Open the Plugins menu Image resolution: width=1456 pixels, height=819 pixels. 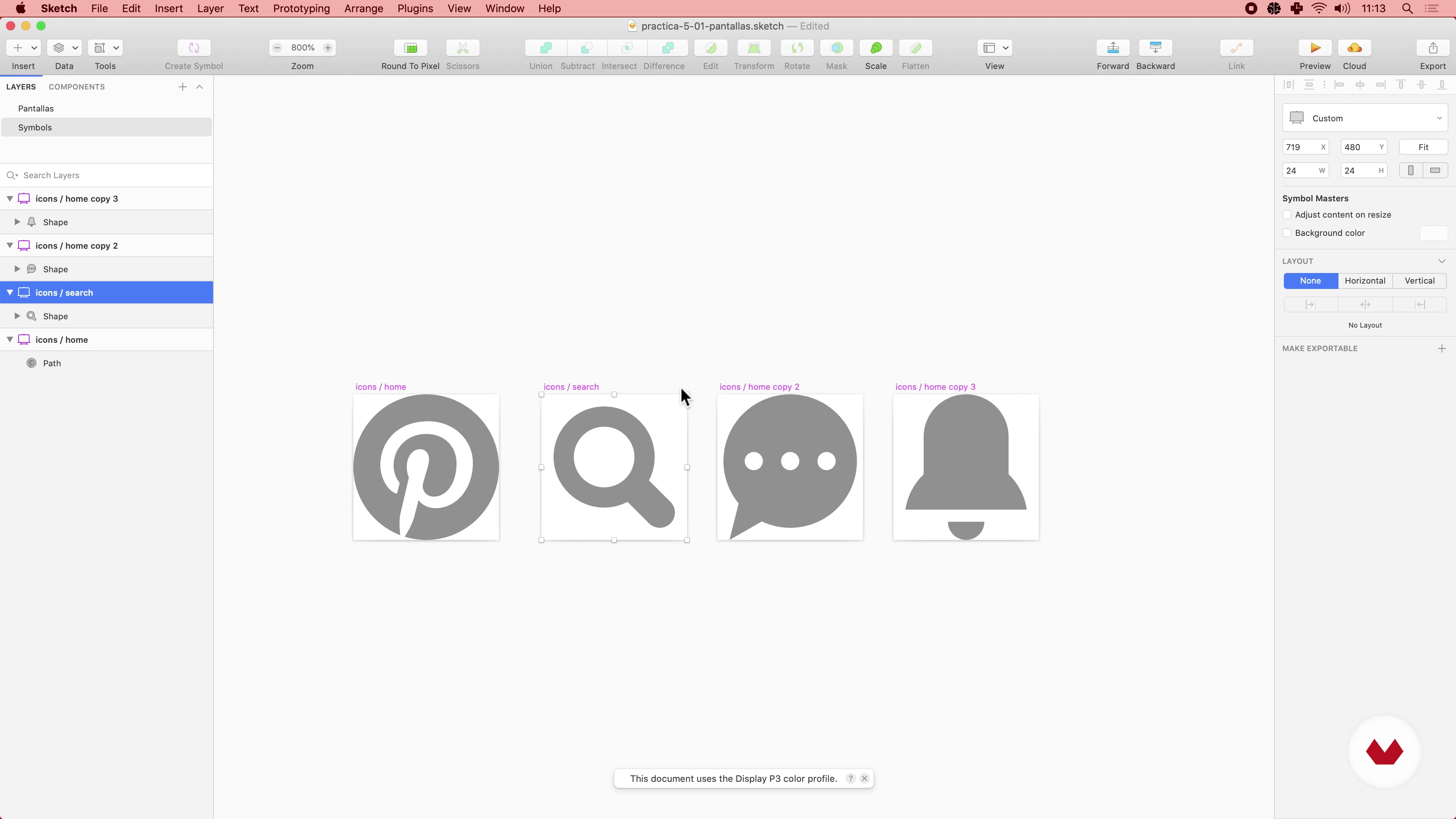point(415,8)
